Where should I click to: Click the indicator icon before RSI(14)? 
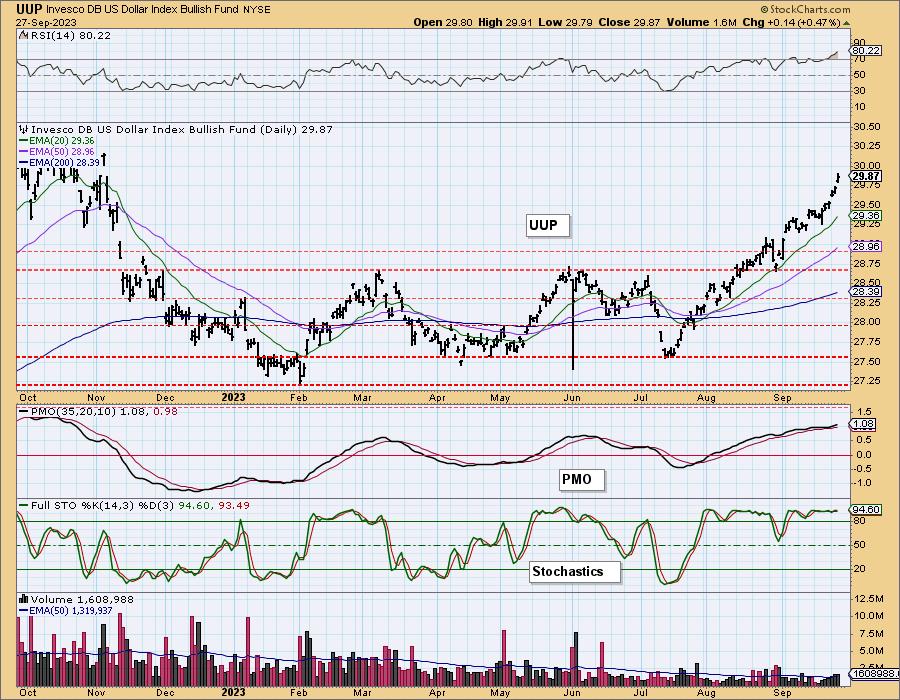[x=23, y=35]
